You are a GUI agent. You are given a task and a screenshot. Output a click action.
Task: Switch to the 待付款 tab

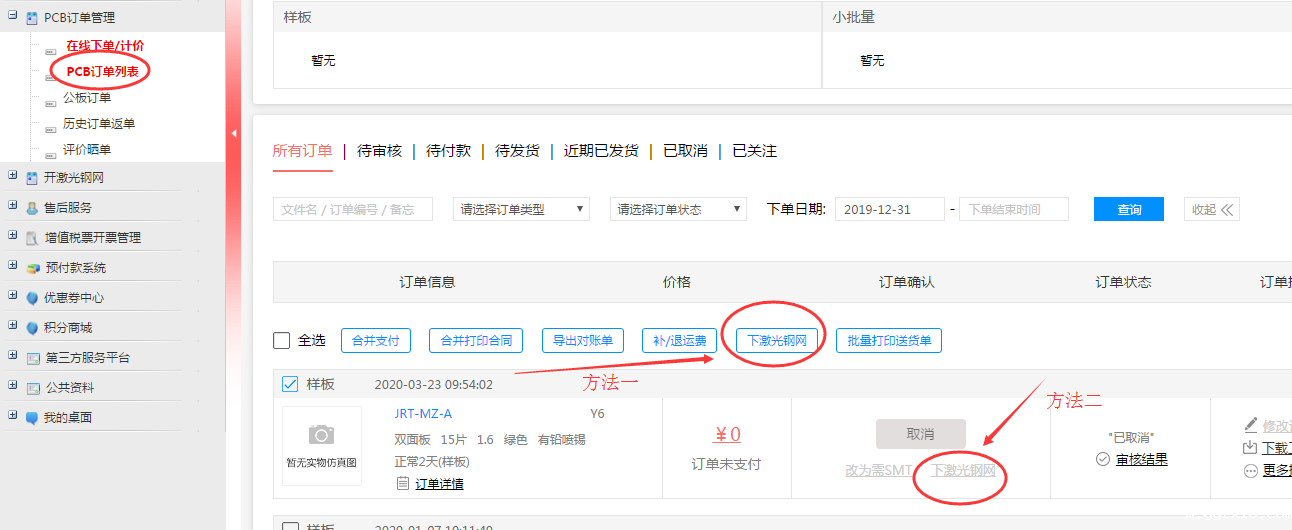[x=448, y=151]
